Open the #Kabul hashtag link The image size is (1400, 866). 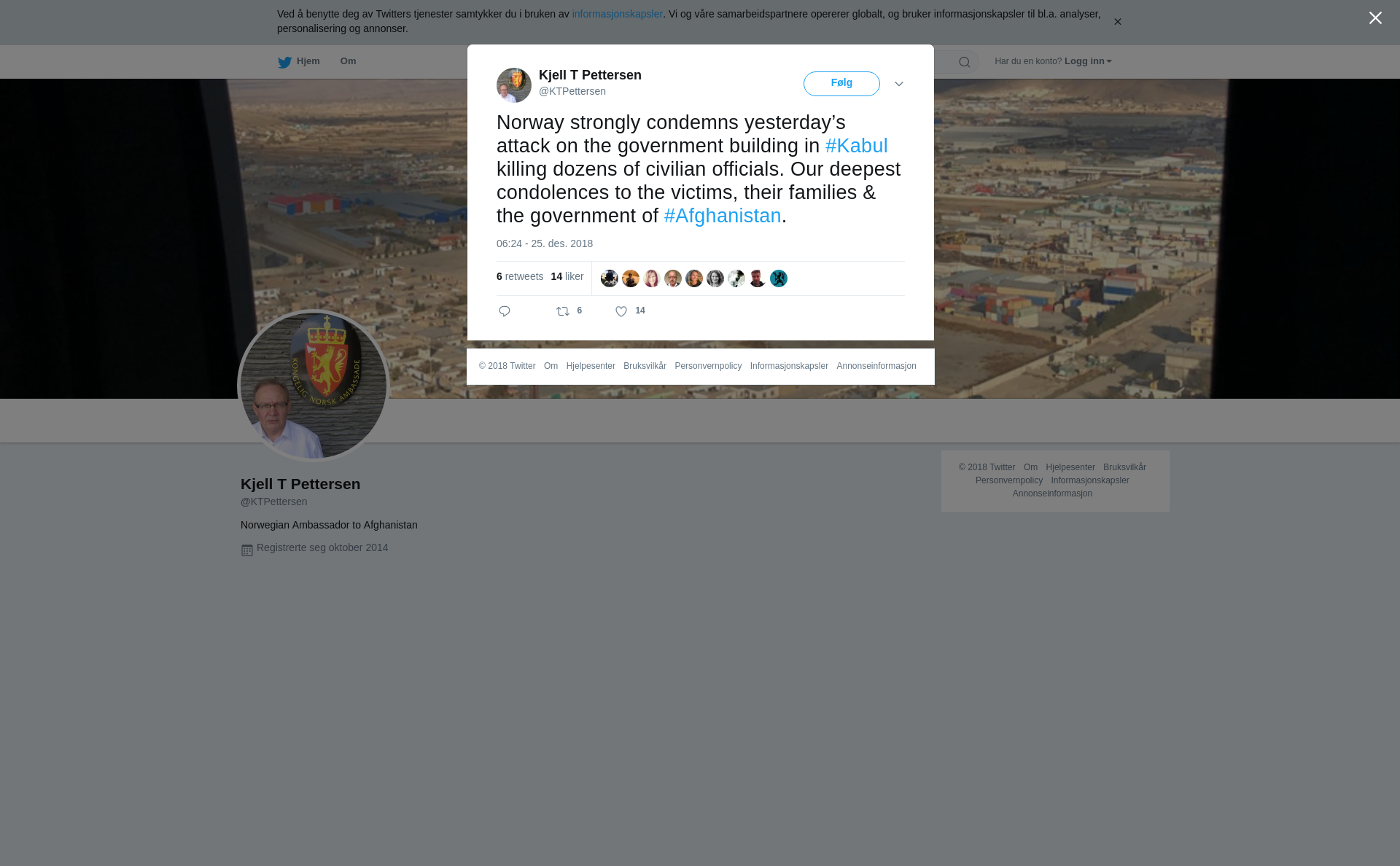point(857,146)
